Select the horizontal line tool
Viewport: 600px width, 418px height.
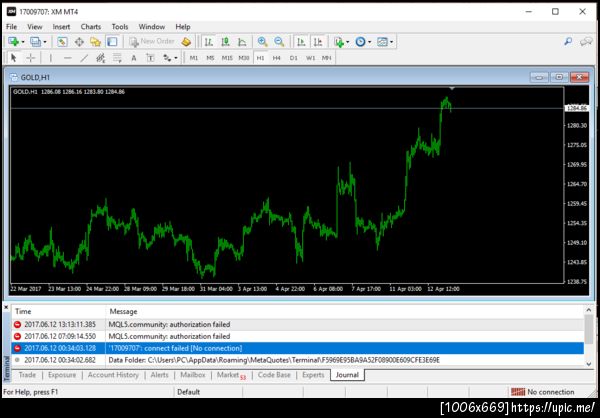click(x=67, y=58)
